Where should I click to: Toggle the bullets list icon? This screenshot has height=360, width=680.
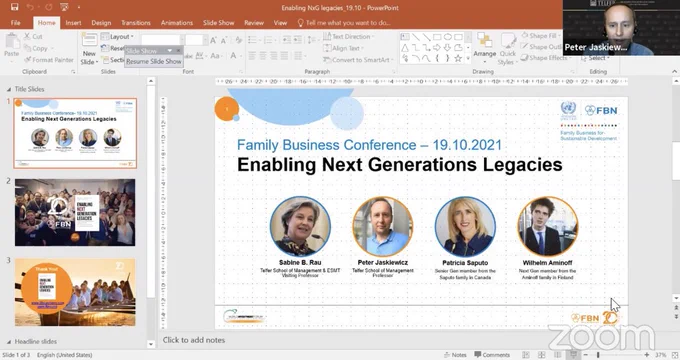[x=253, y=40]
